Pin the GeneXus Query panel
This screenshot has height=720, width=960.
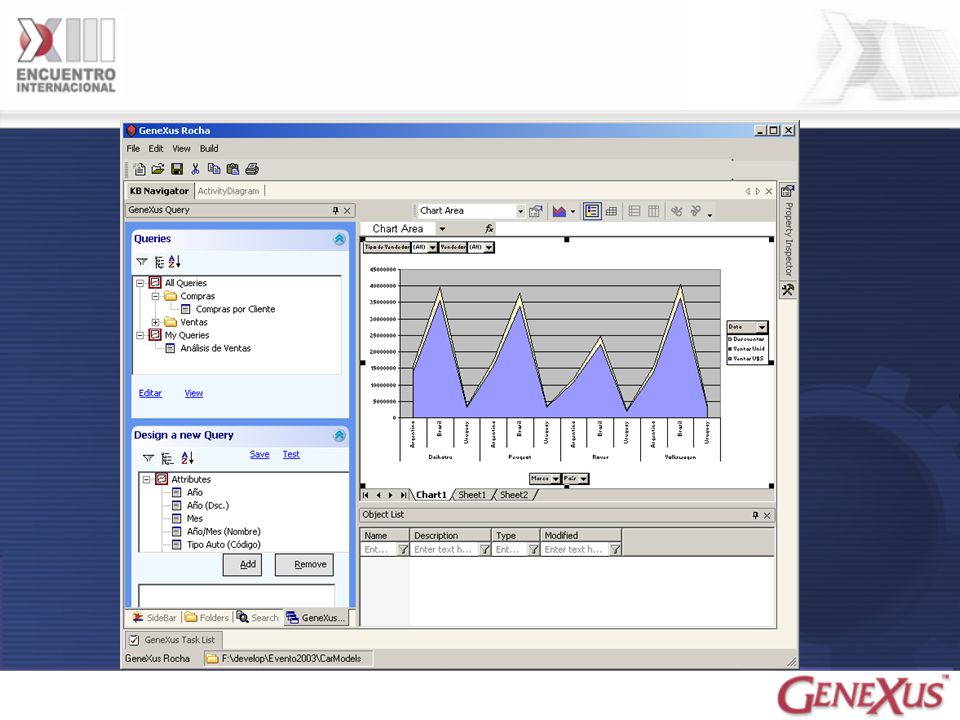click(336, 210)
